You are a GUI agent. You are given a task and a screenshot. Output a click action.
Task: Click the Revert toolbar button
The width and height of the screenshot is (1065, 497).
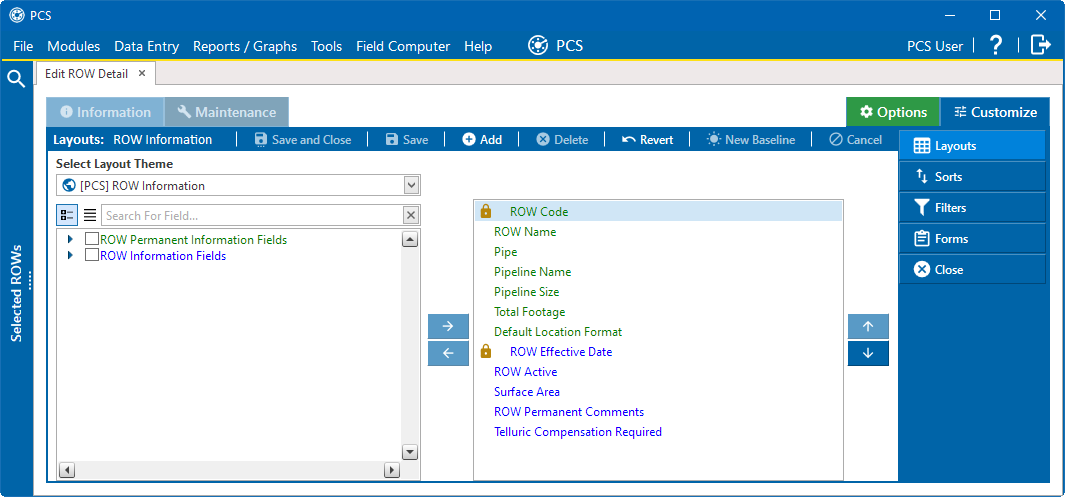pyautogui.click(x=647, y=140)
